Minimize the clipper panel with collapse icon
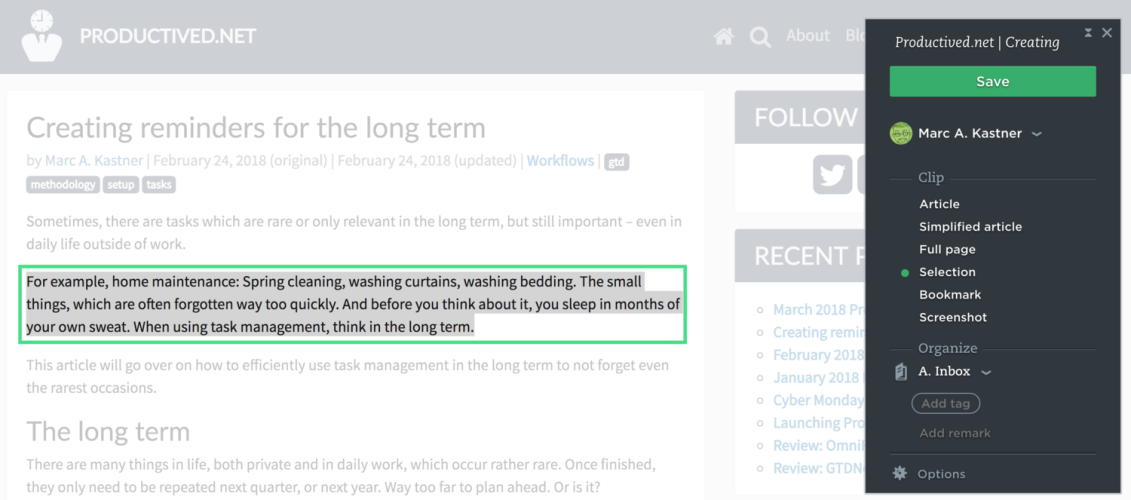 1088,32
